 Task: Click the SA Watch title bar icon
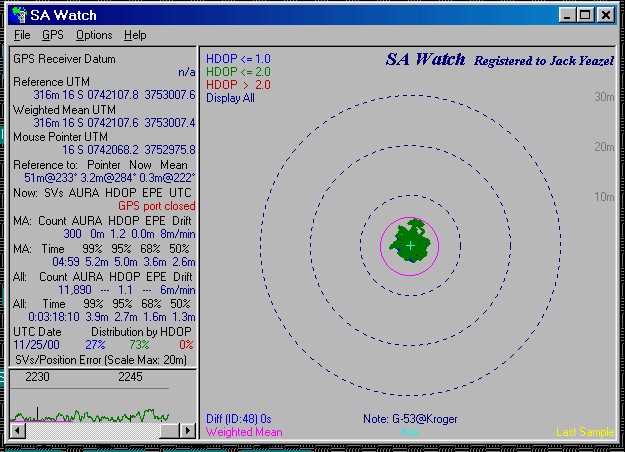(18, 15)
